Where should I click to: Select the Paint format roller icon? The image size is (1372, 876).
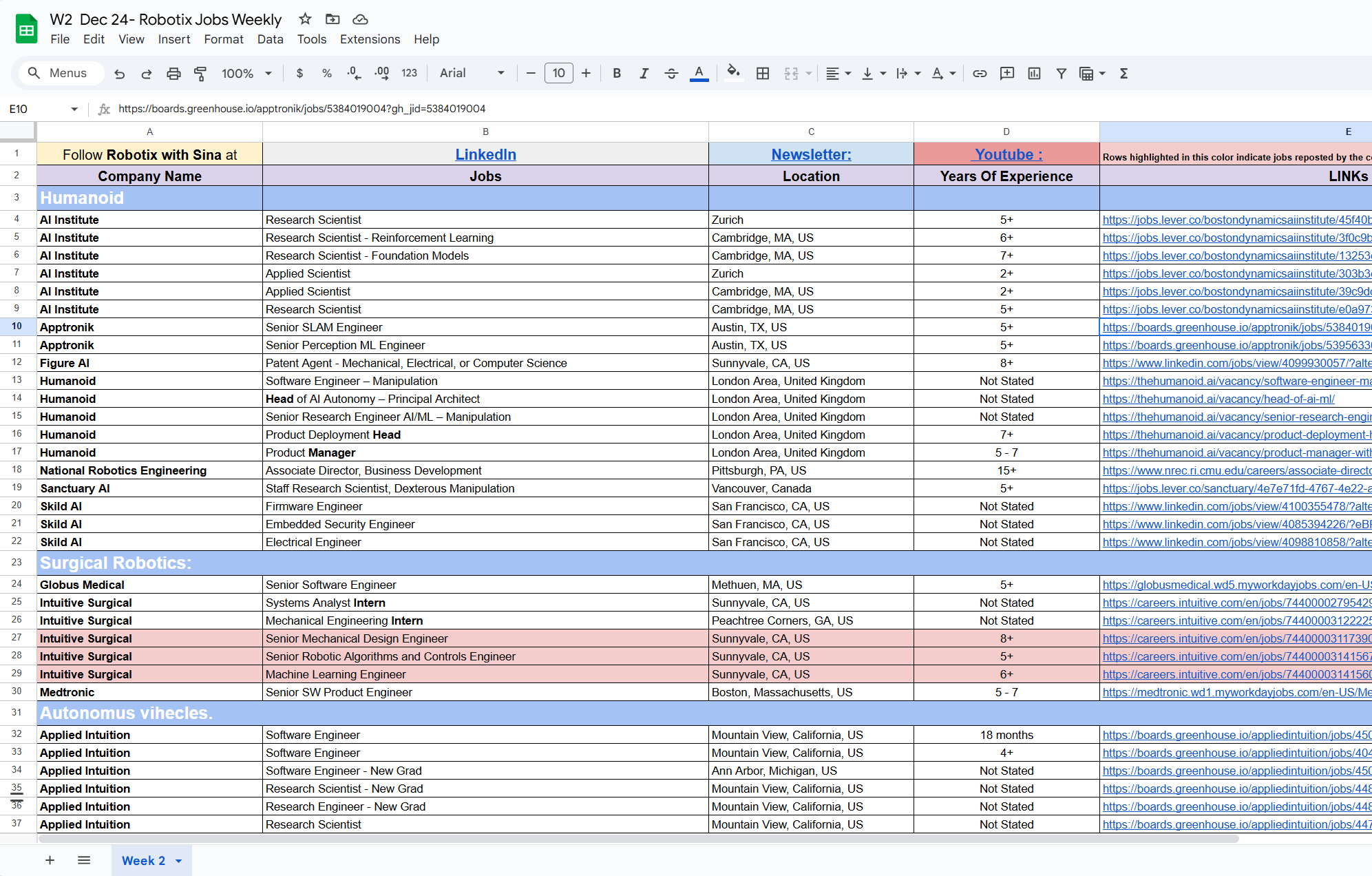[200, 74]
